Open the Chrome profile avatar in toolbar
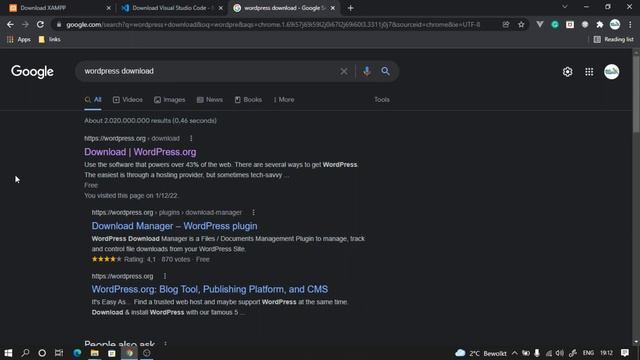The height and width of the screenshot is (360, 640). [x=615, y=24]
